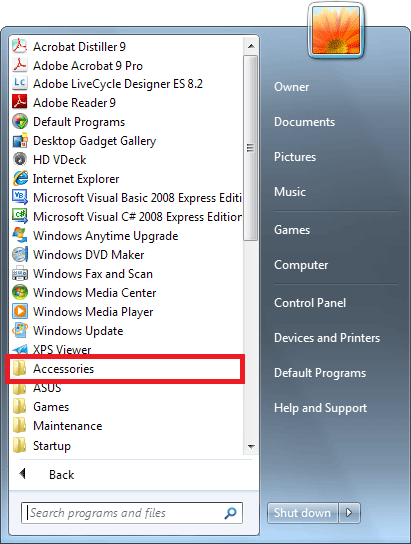411x544 pixels.
Task: Click the Windows Anytime Upgrade icon
Action: coord(20,236)
